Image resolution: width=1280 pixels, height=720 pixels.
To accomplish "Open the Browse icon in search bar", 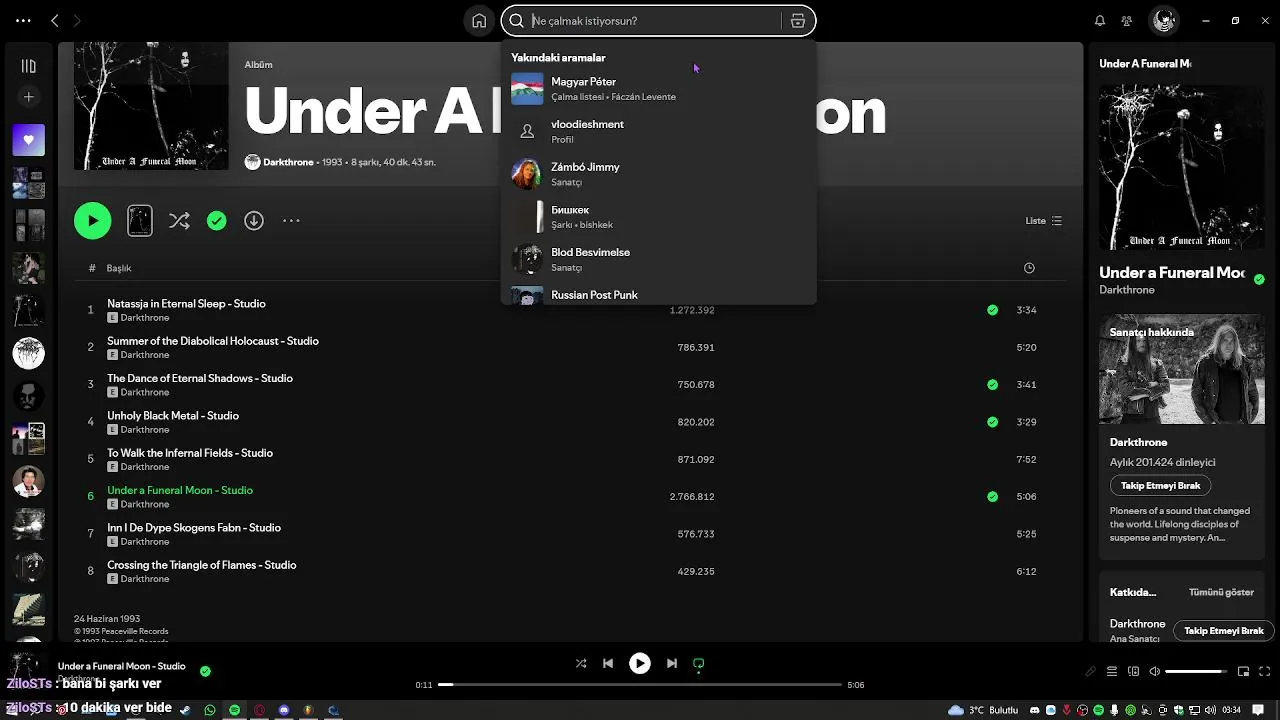I will (798, 21).
